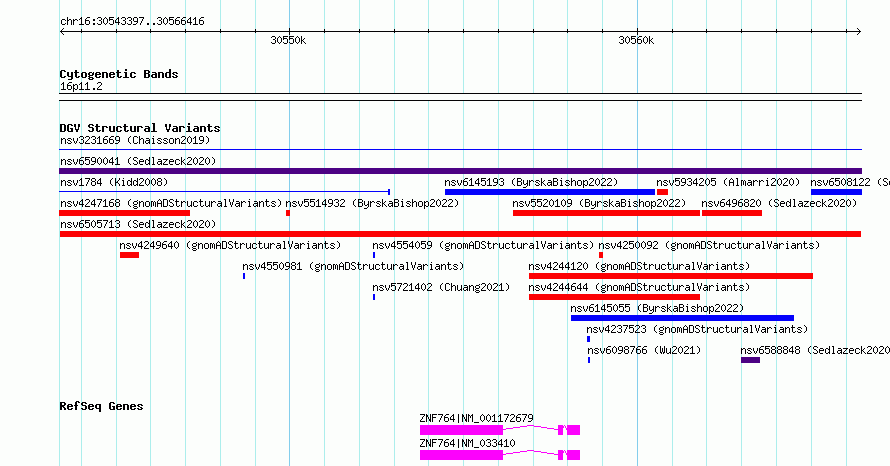Click the nsv4249640 small red bar
This screenshot has width=890, height=466.
129,255
